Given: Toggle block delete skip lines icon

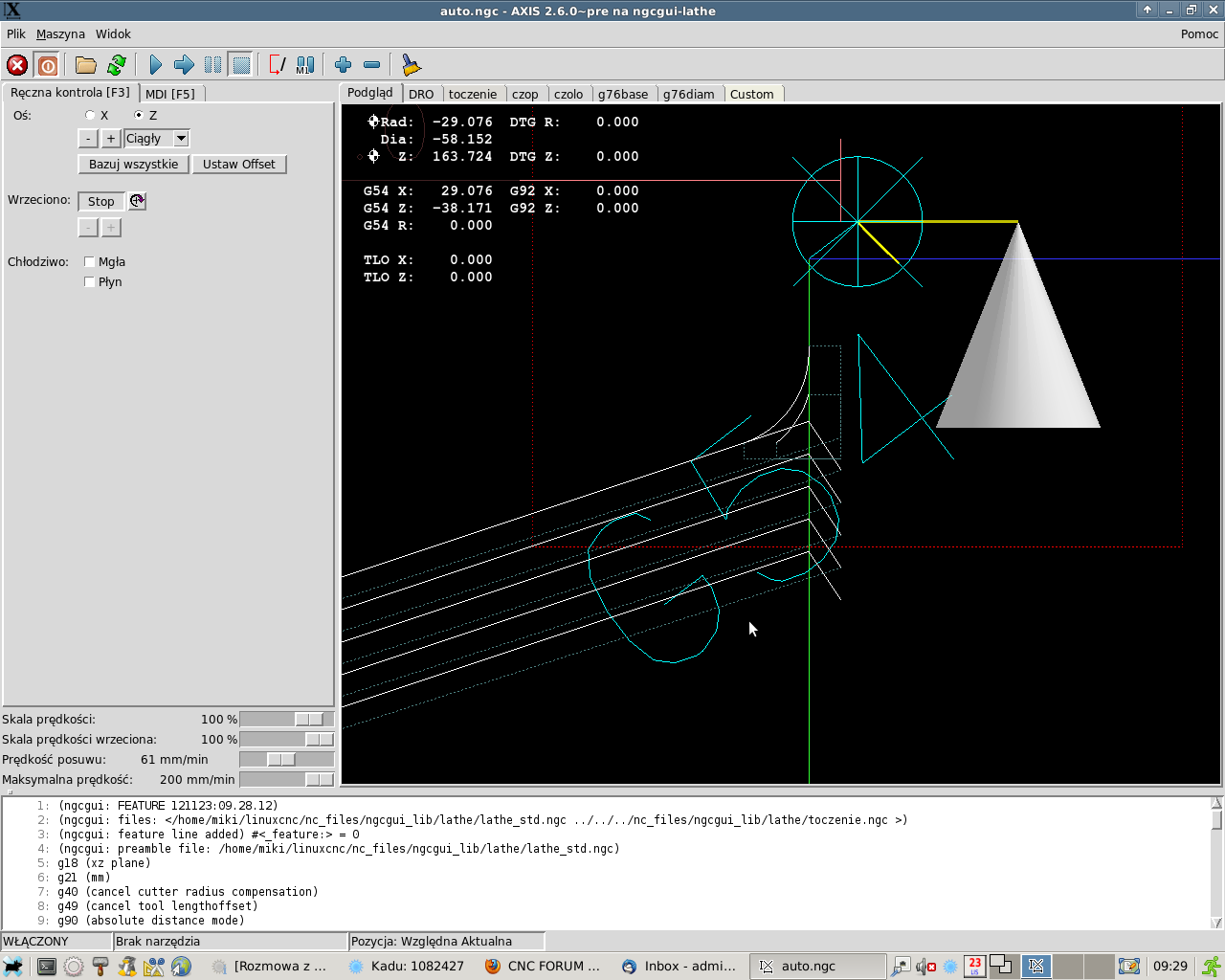Looking at the screenshot, I should click(x=277, y=65).
